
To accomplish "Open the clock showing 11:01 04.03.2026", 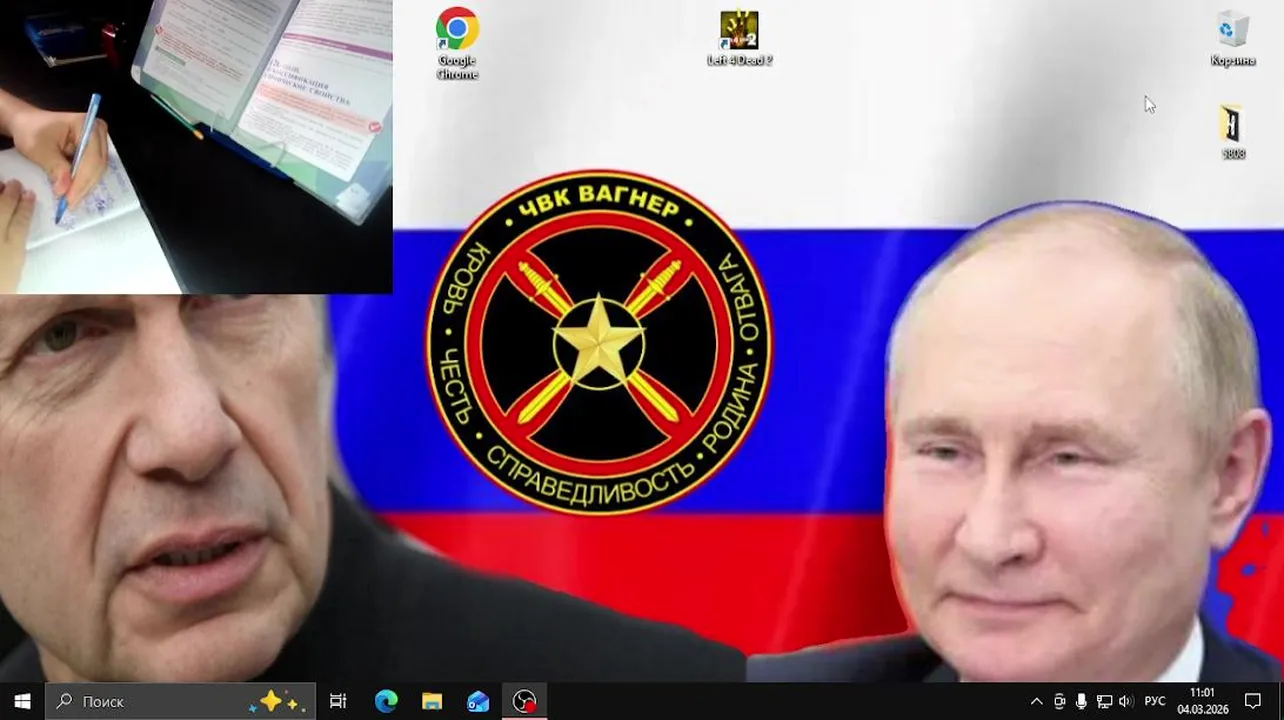I will 1202,701.
